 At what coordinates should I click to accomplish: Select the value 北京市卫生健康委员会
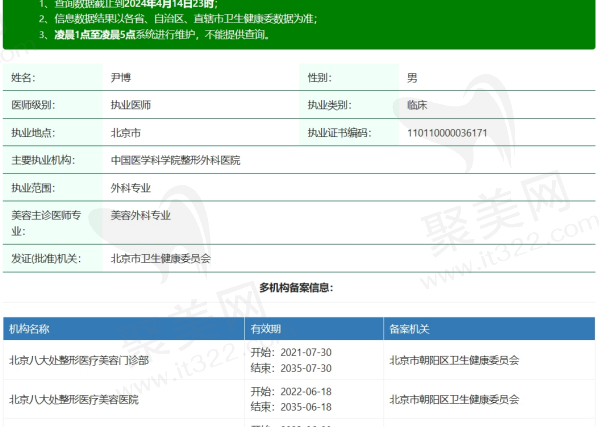[x=161, y=259]
